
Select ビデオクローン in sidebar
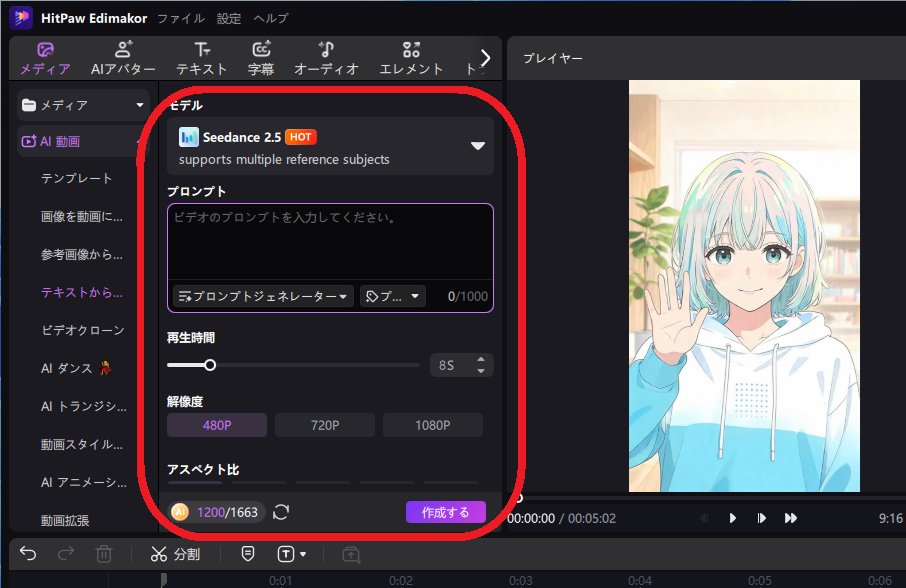[x=83, y=330]
